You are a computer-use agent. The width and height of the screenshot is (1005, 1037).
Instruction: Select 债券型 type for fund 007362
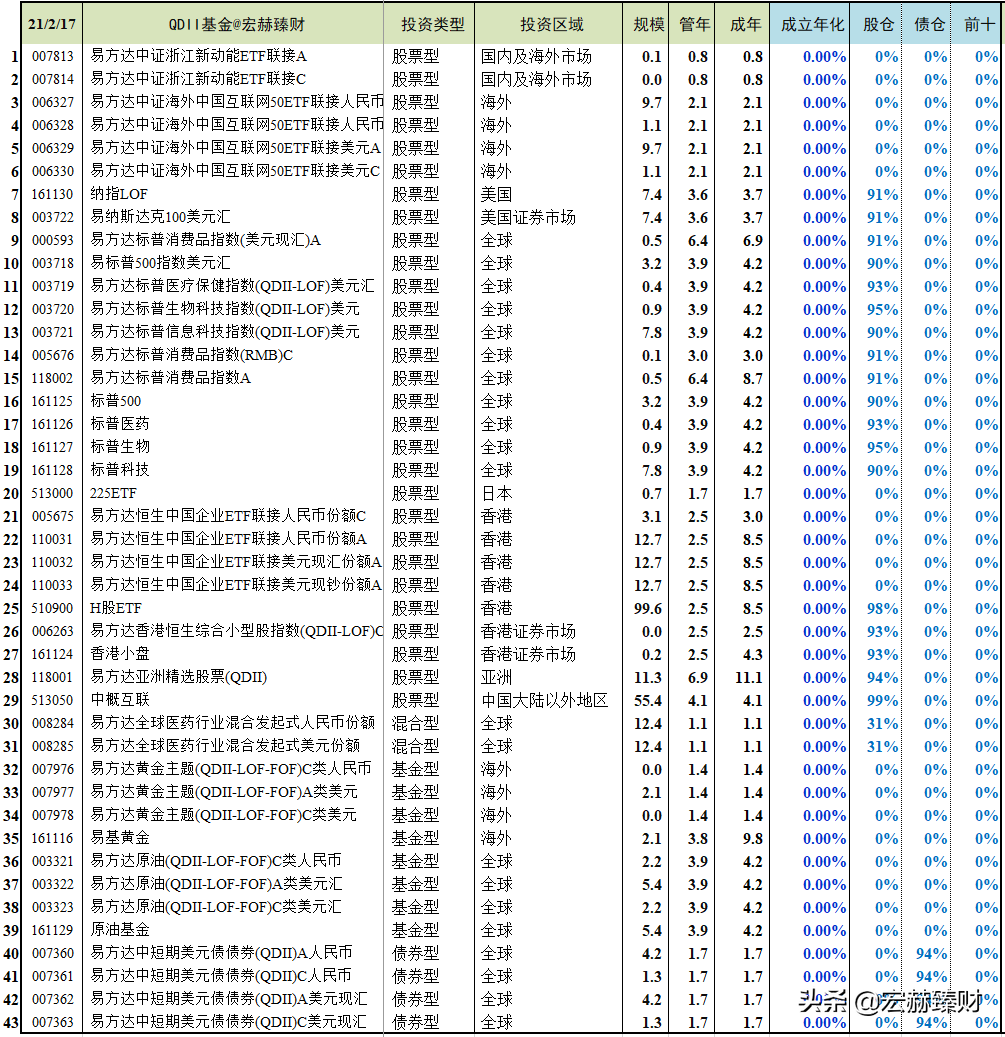pos(415,999)
